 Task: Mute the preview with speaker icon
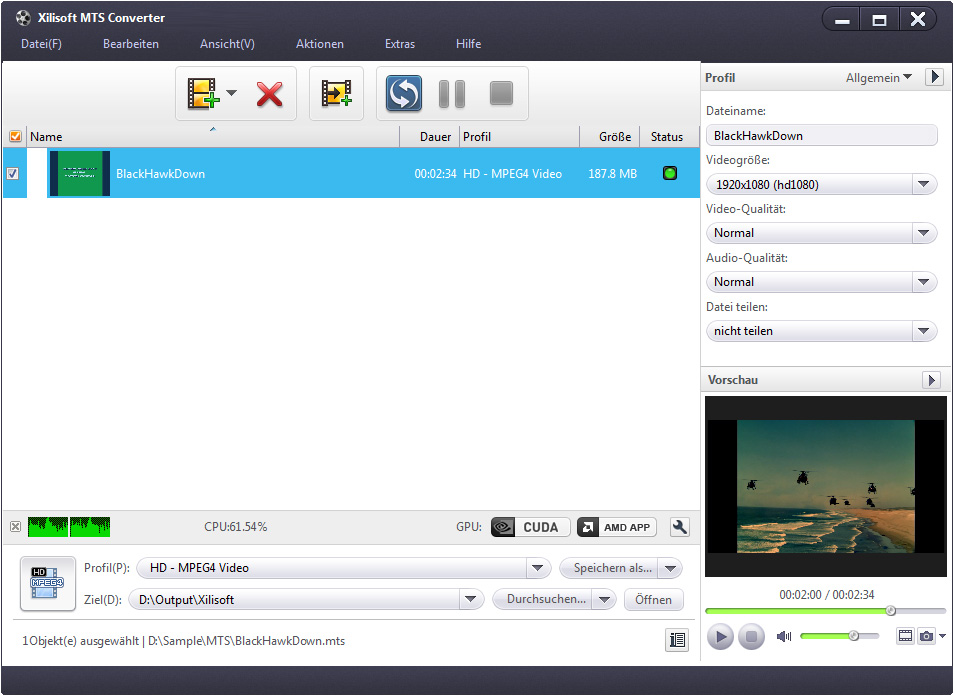tap(784, 637)
